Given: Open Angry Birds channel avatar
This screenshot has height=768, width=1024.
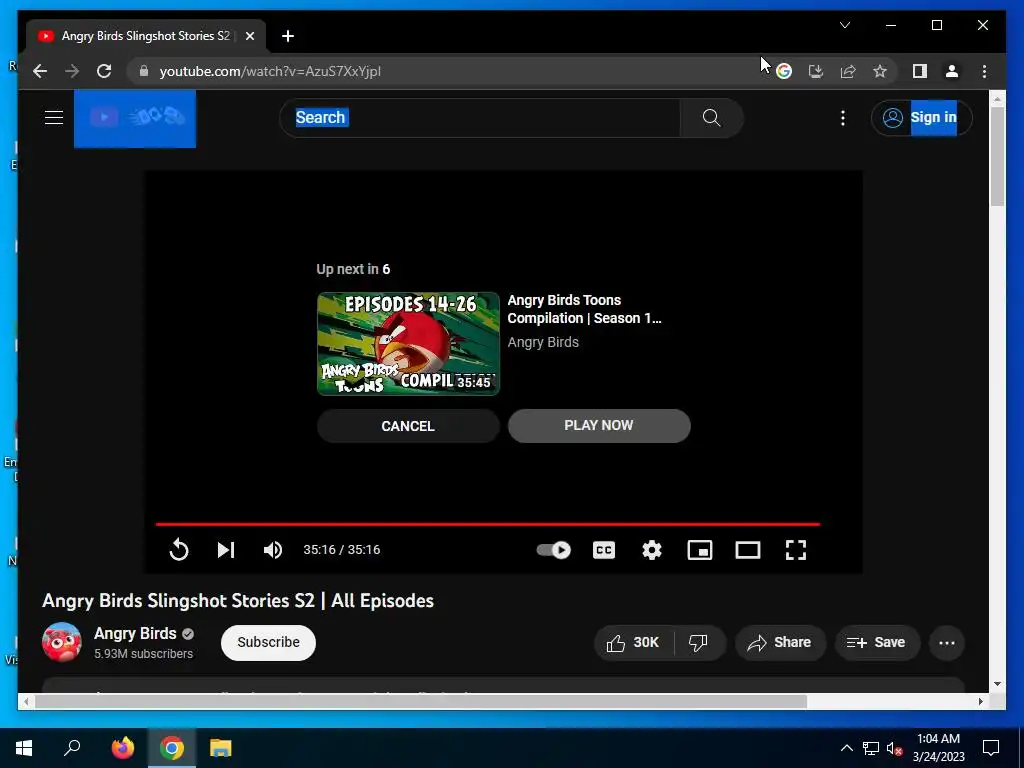Looking at the screenshot, I should [61, 642].
